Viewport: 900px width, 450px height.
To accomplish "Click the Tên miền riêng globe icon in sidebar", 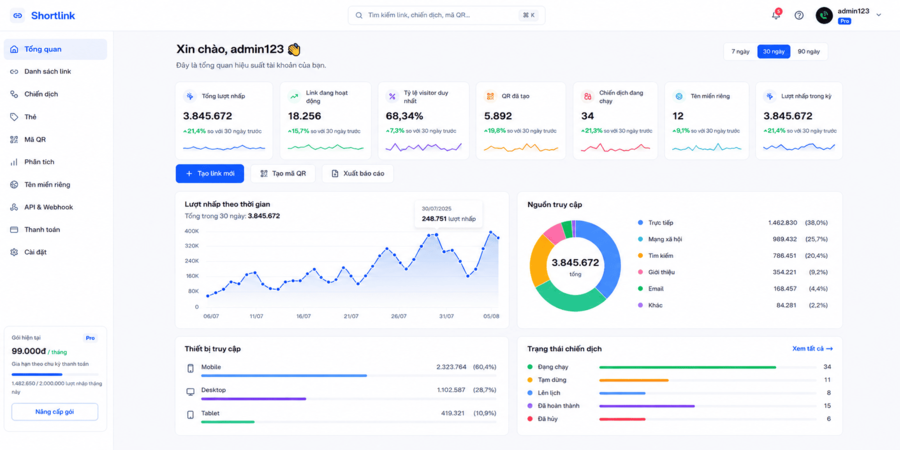I will point(14,184).
